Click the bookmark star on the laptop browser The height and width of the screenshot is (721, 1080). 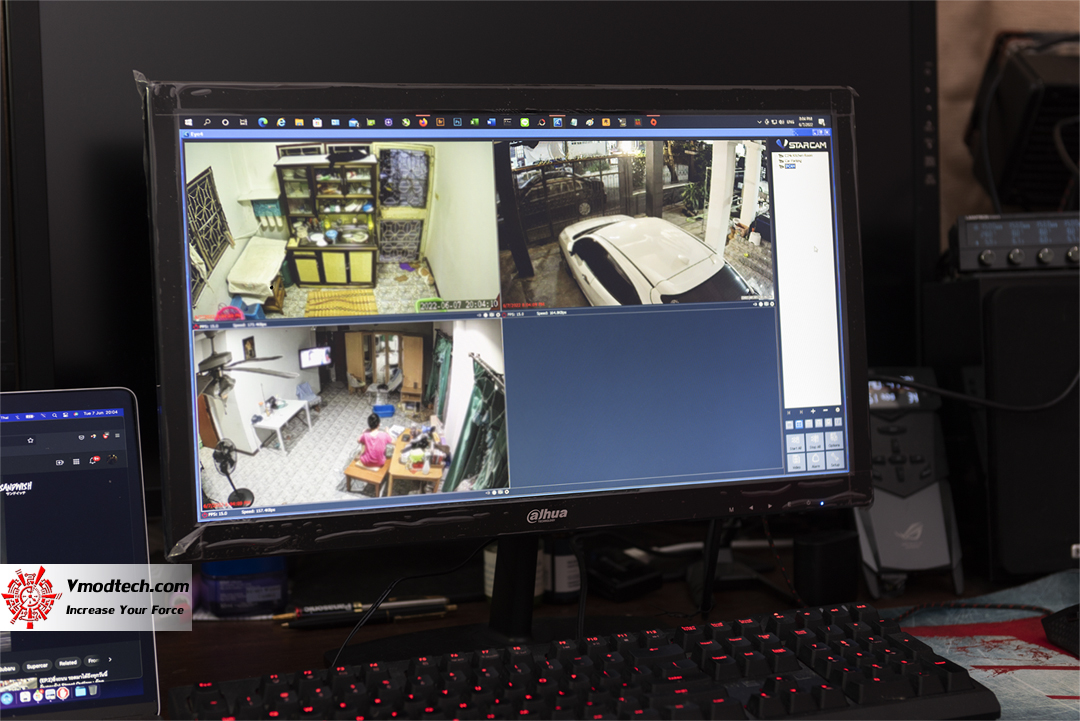30,440
